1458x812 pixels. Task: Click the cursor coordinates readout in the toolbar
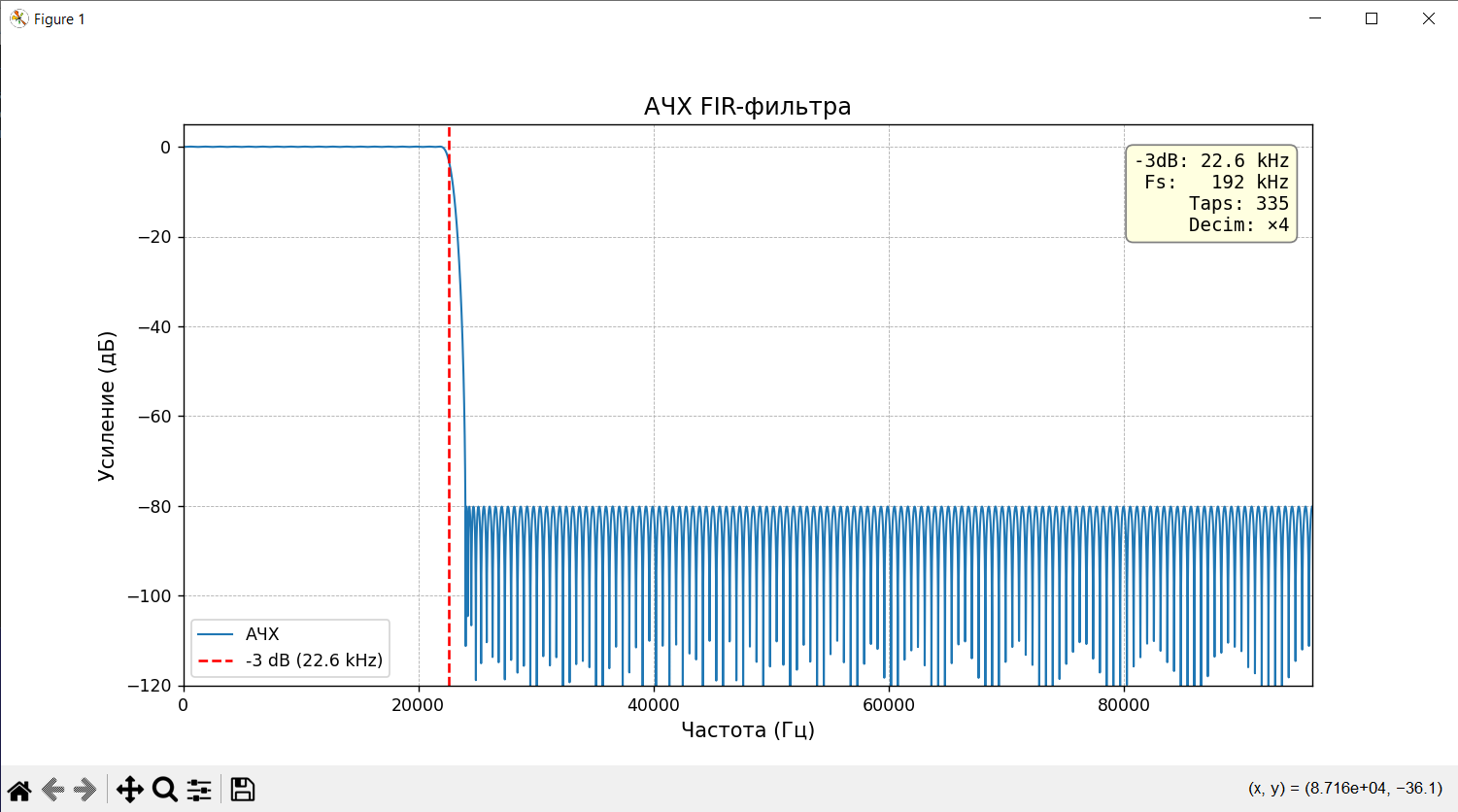1344,789
